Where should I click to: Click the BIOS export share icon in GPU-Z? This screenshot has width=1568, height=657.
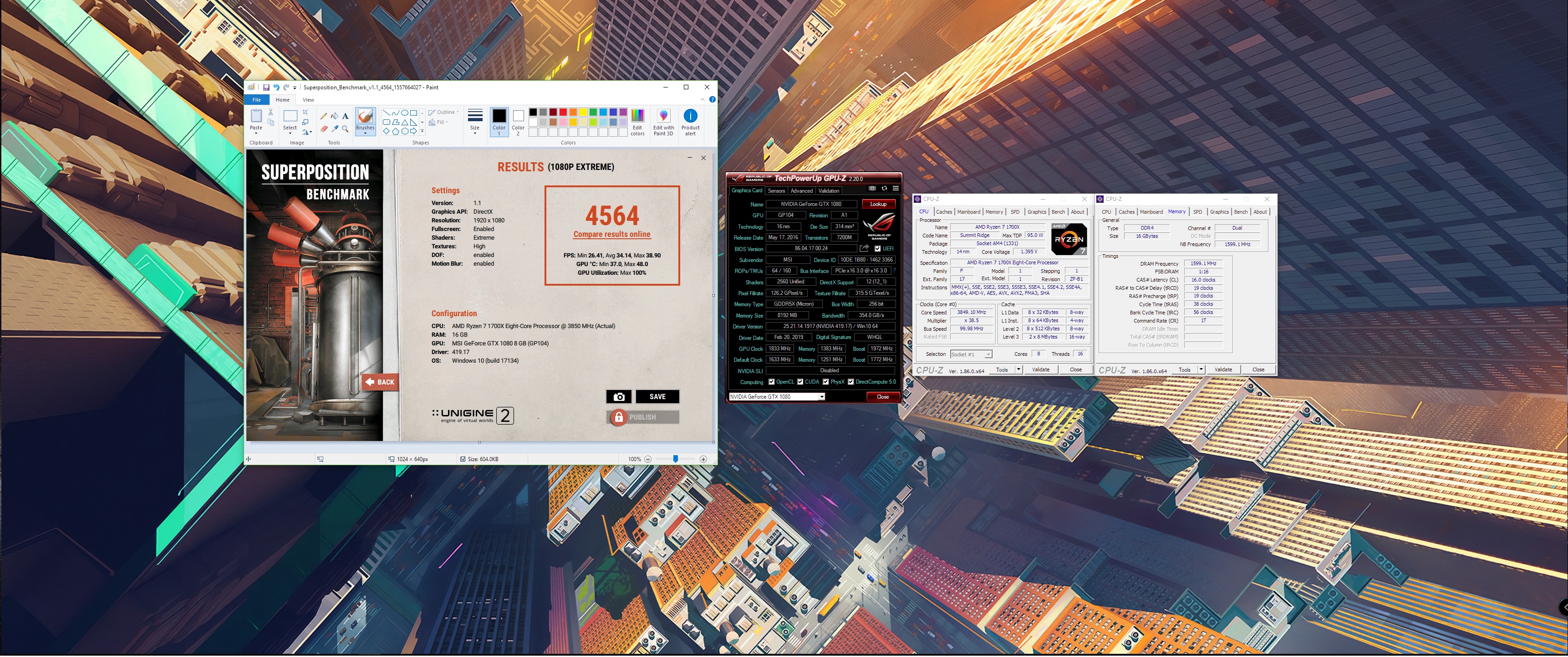point(864,248)
